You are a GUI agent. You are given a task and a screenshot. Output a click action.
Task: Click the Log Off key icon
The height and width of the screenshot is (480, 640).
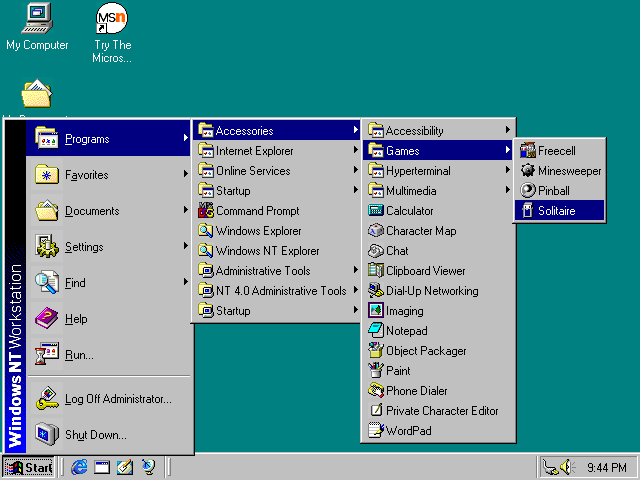tap(47, 398)
